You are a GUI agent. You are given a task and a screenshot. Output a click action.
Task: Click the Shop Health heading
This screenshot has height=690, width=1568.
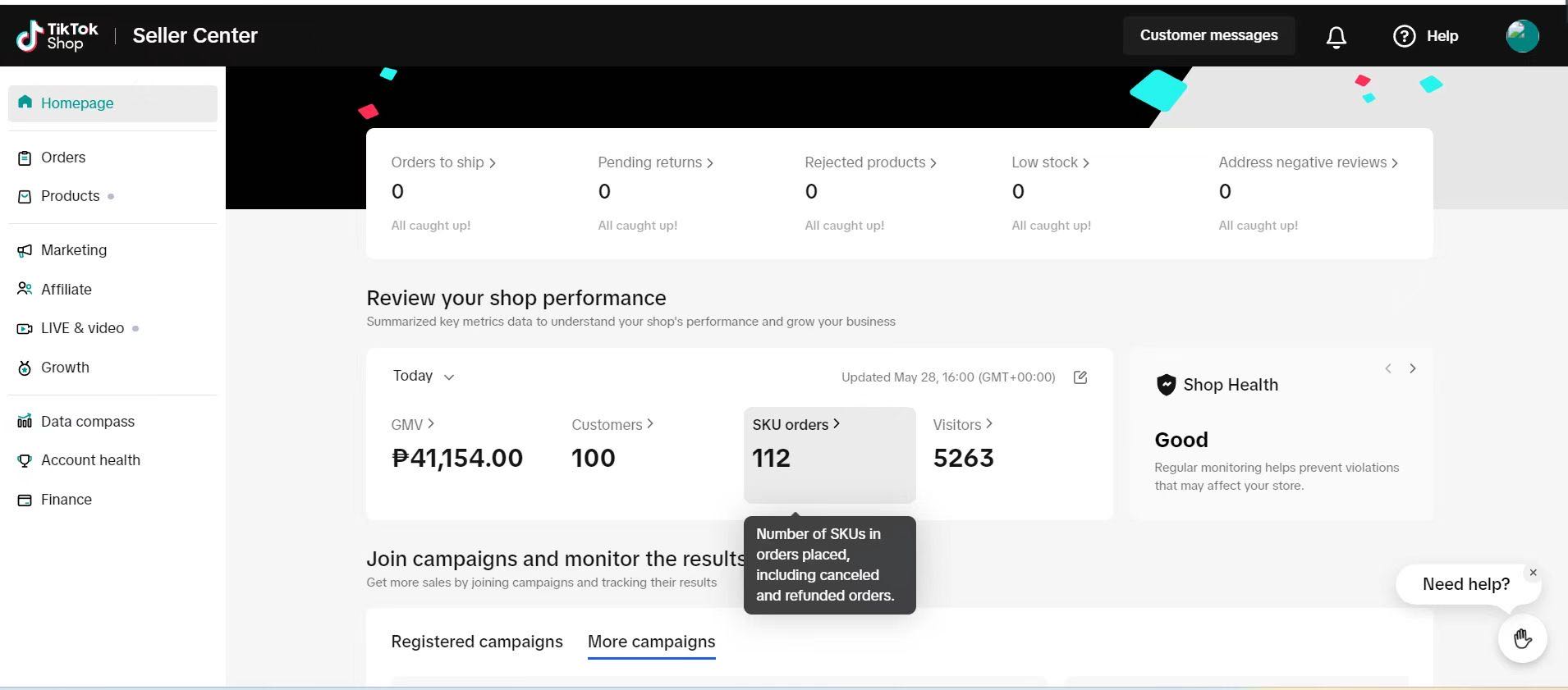(x=1231, y=385)
